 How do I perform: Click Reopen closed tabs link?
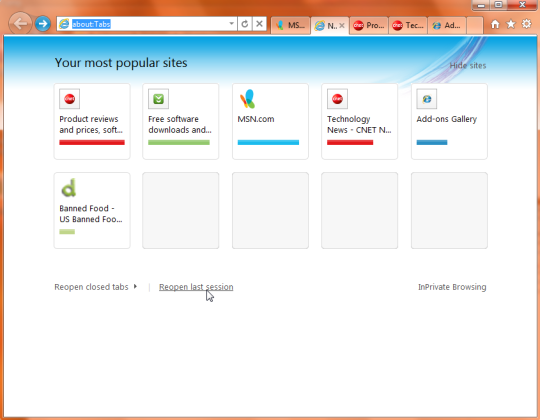tap(91, 287)
